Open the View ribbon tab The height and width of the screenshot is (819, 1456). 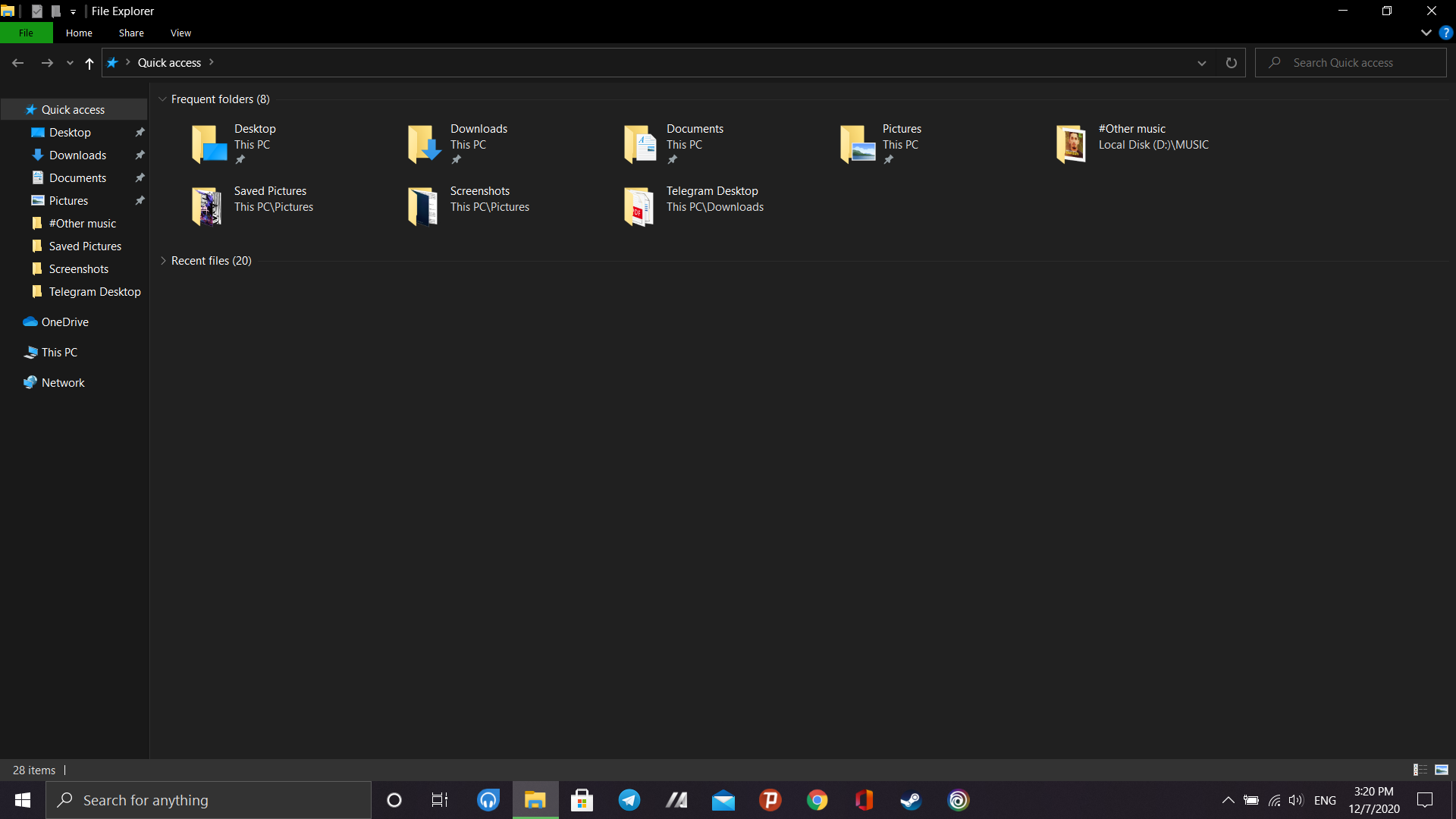coord(180,33)
